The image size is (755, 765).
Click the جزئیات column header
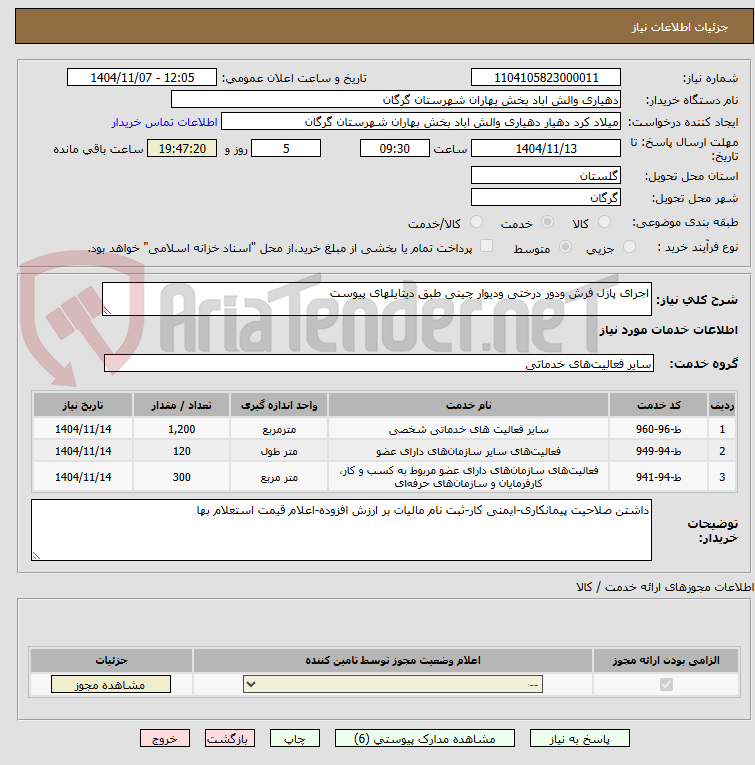111,660
